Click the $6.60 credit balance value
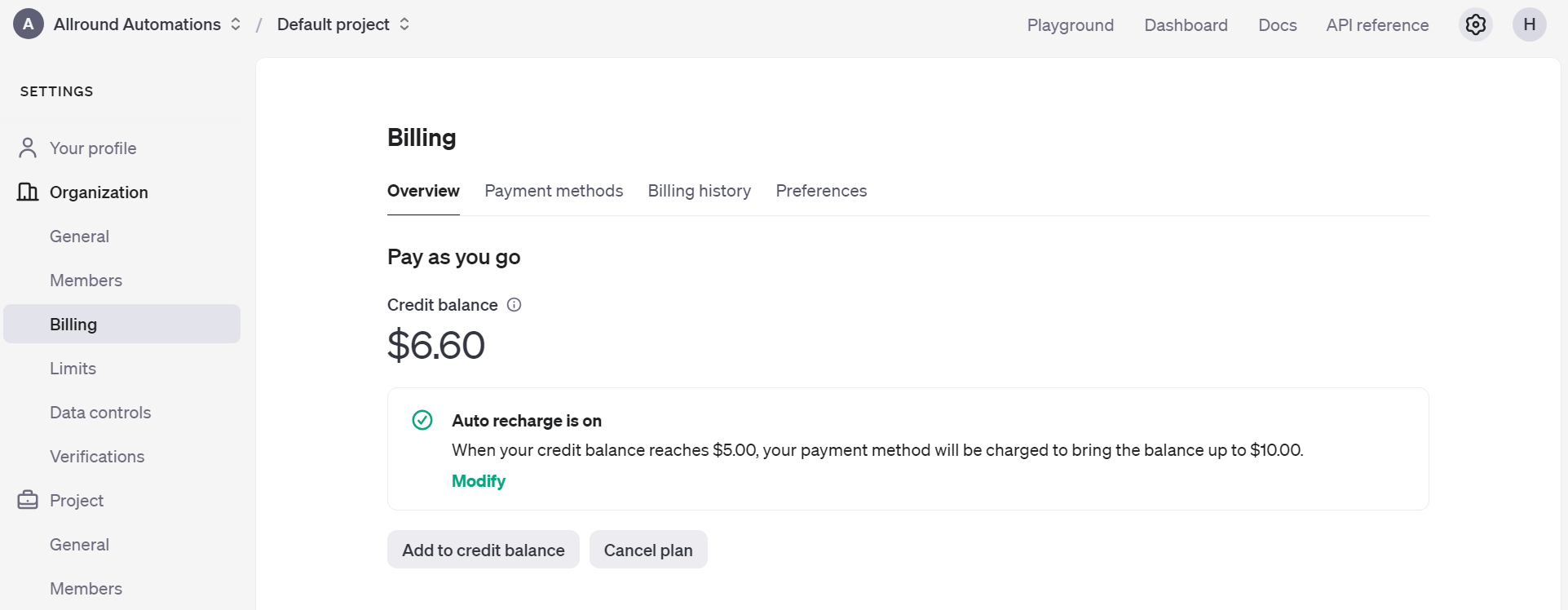This screenshot has height=610, width=1568. pyautogui.click(x=436, y=345)
